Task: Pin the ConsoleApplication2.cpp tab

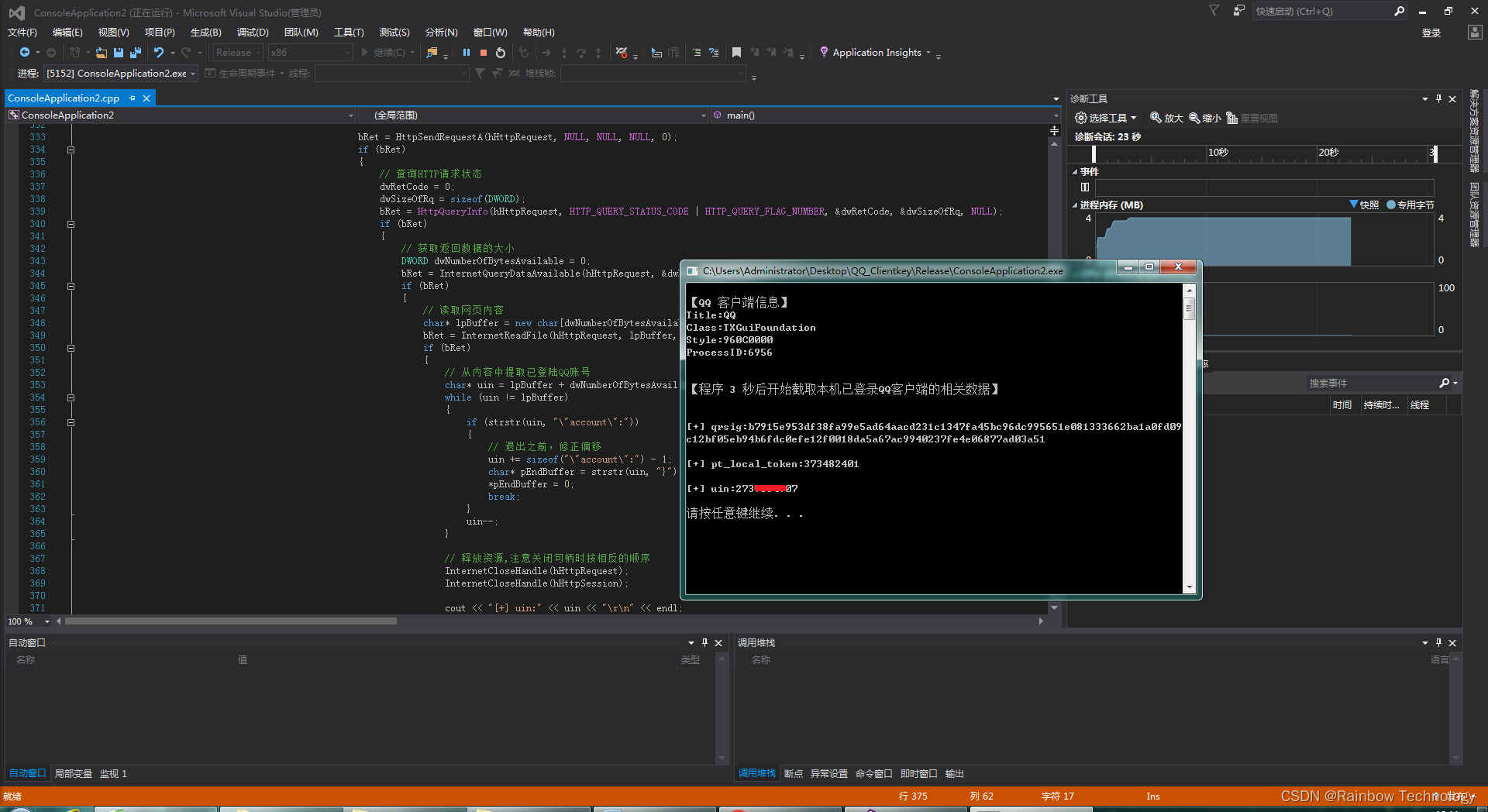Action: (133, 98)
